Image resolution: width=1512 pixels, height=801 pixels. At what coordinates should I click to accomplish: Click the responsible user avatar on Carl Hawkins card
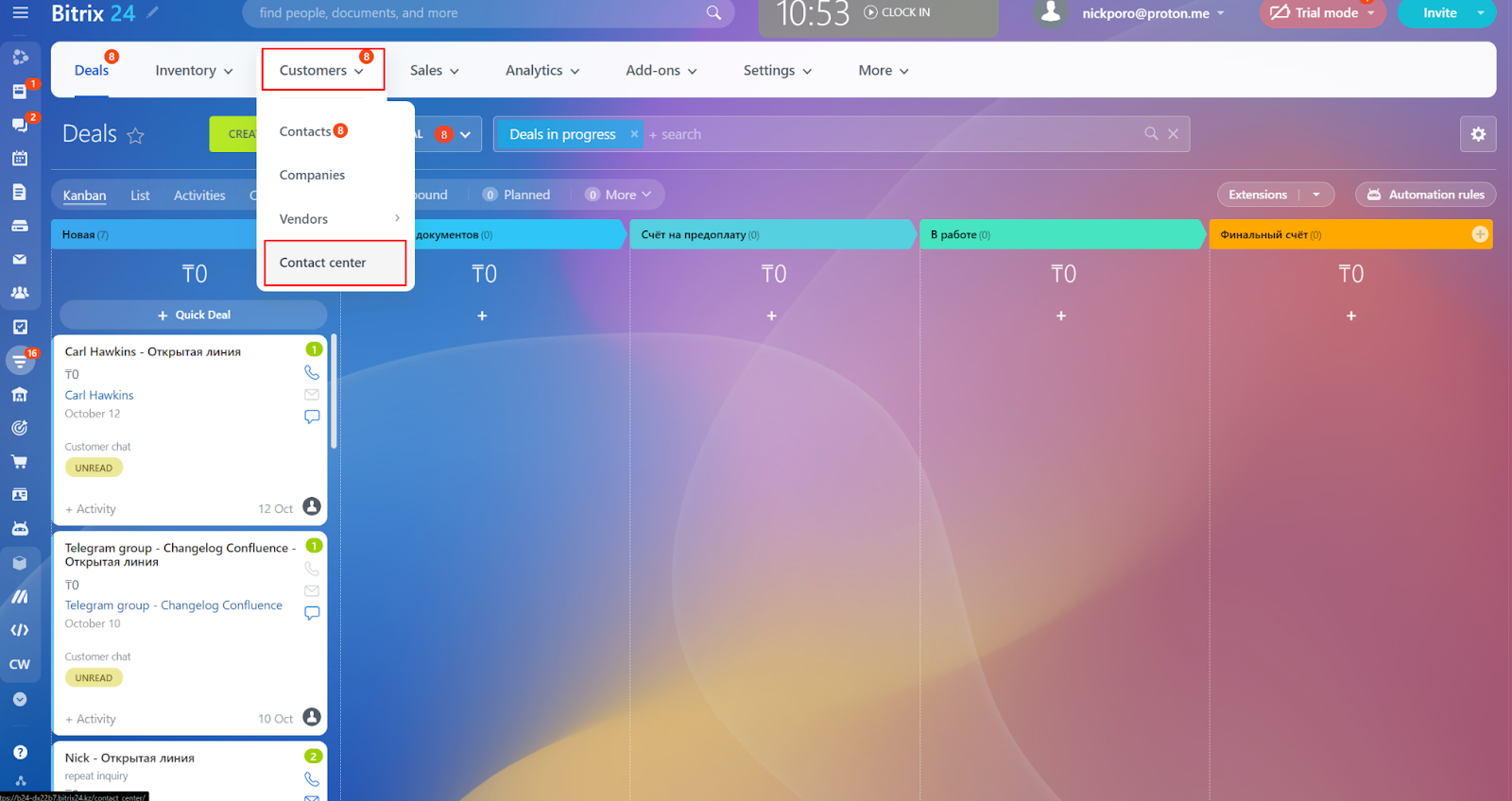pos(312,506)
